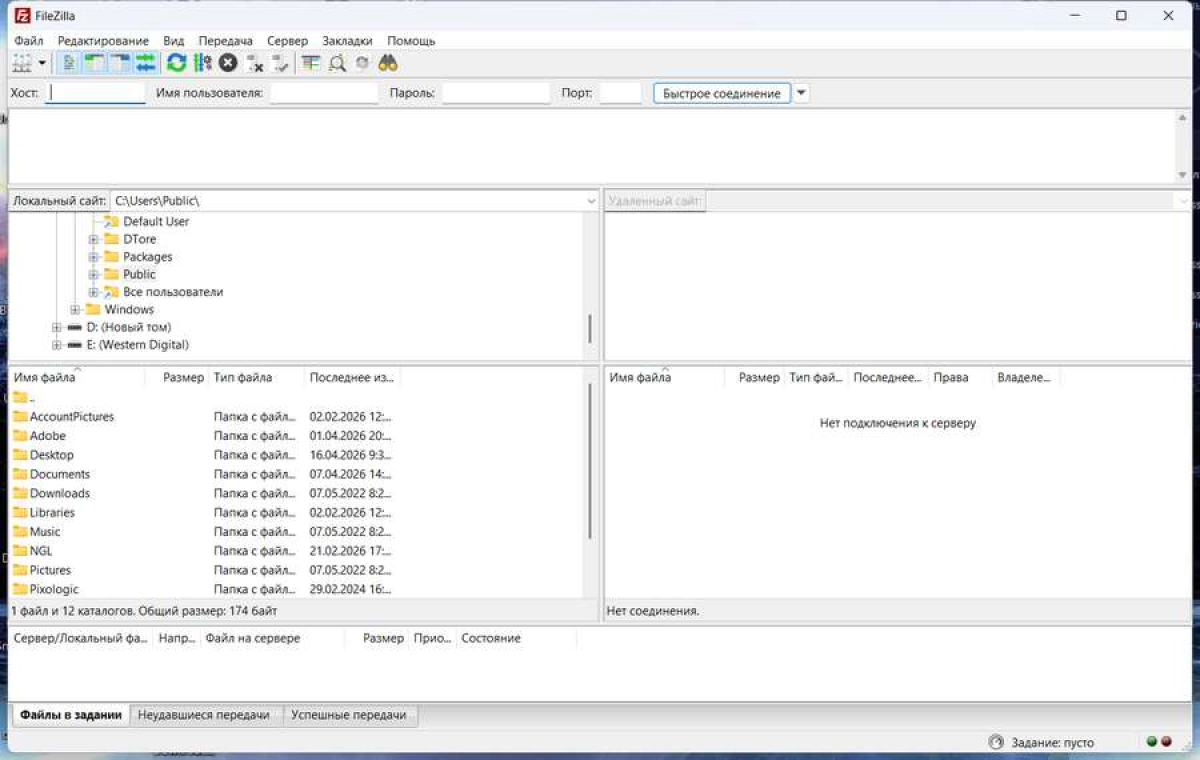Toggle the transfer queue display
This screenshot has height=760, width=1200.
coord(146,63)
